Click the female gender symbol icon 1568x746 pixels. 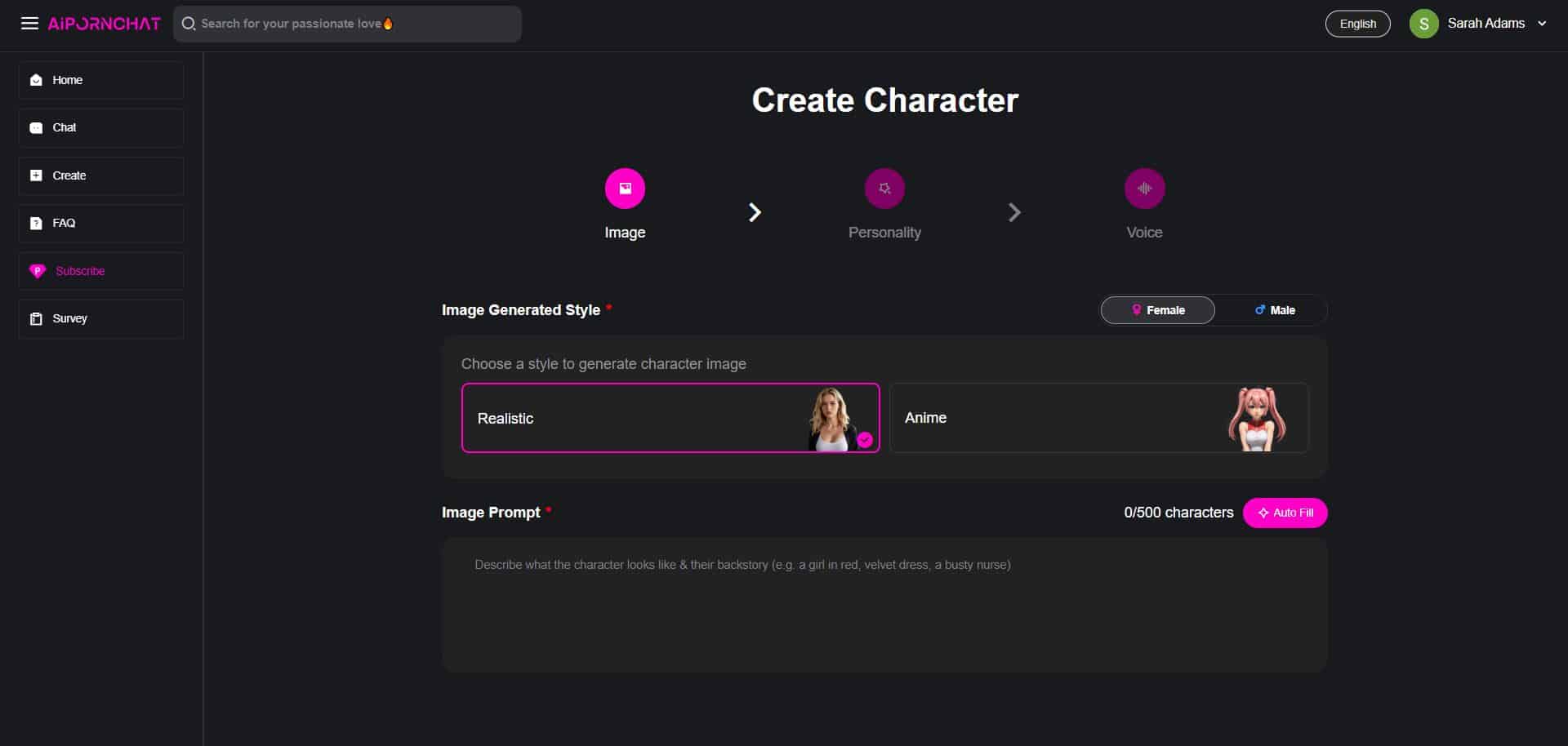pyautogui.click(x=1136, y=310)
